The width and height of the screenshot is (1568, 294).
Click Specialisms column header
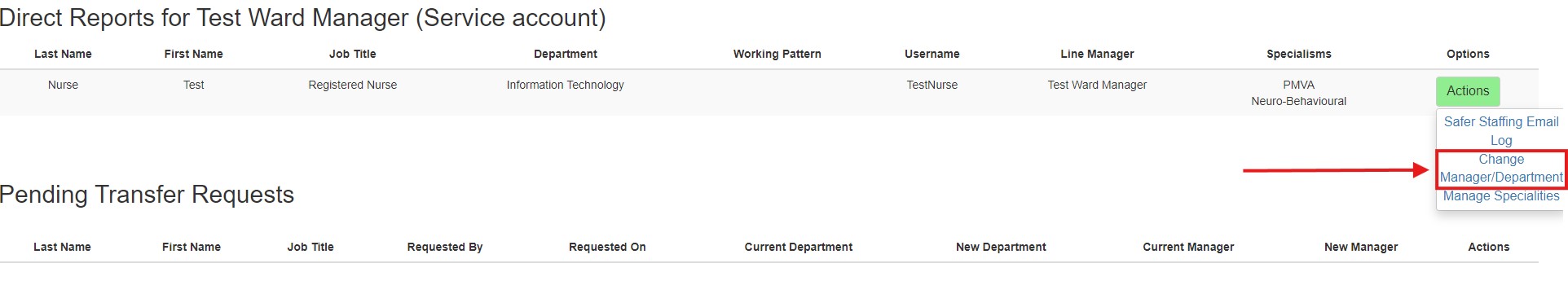click(x=1298, y=54)
